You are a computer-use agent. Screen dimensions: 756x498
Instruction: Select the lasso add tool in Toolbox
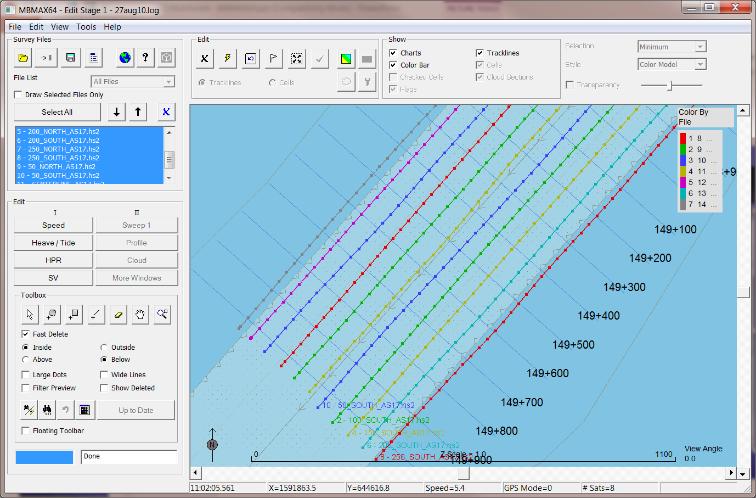(52, 315)
